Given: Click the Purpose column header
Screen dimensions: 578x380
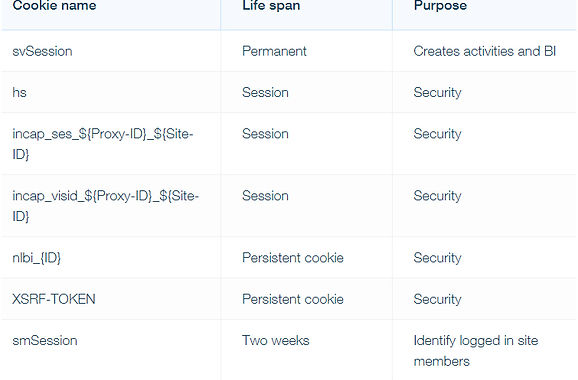Looking at the screenshot, I should pyautogui.click(x=440, y=6).
